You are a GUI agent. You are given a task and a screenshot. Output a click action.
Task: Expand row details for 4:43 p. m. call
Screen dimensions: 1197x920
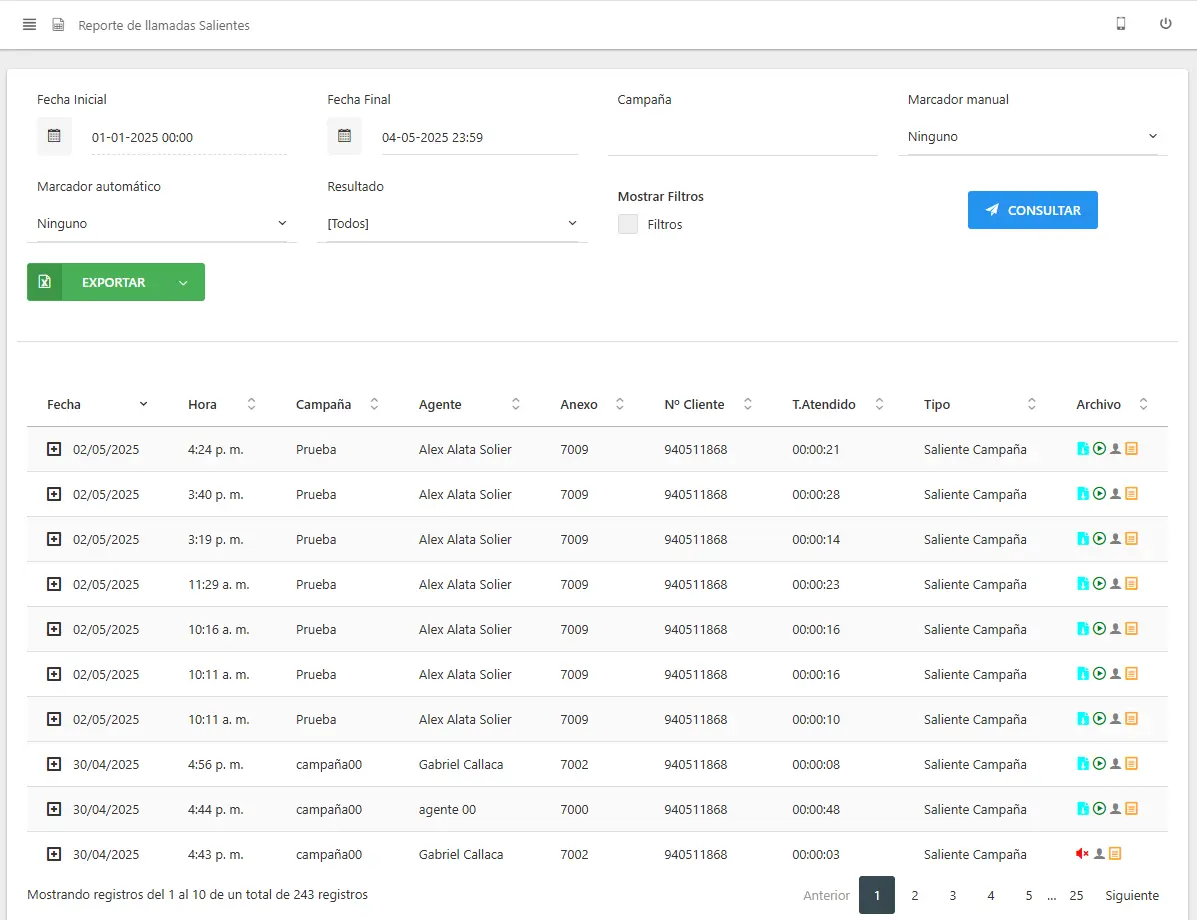click(54, 854)
